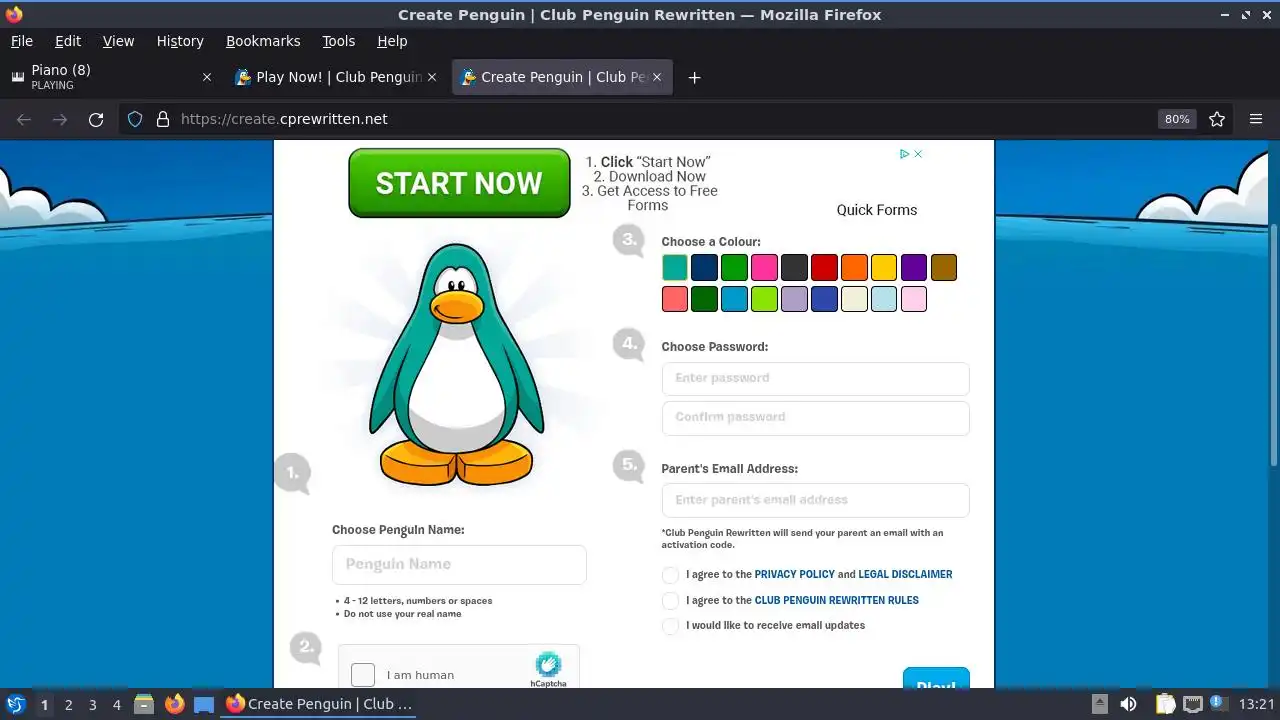
Task: Focus the Enter password field
Action: point(815,379)
